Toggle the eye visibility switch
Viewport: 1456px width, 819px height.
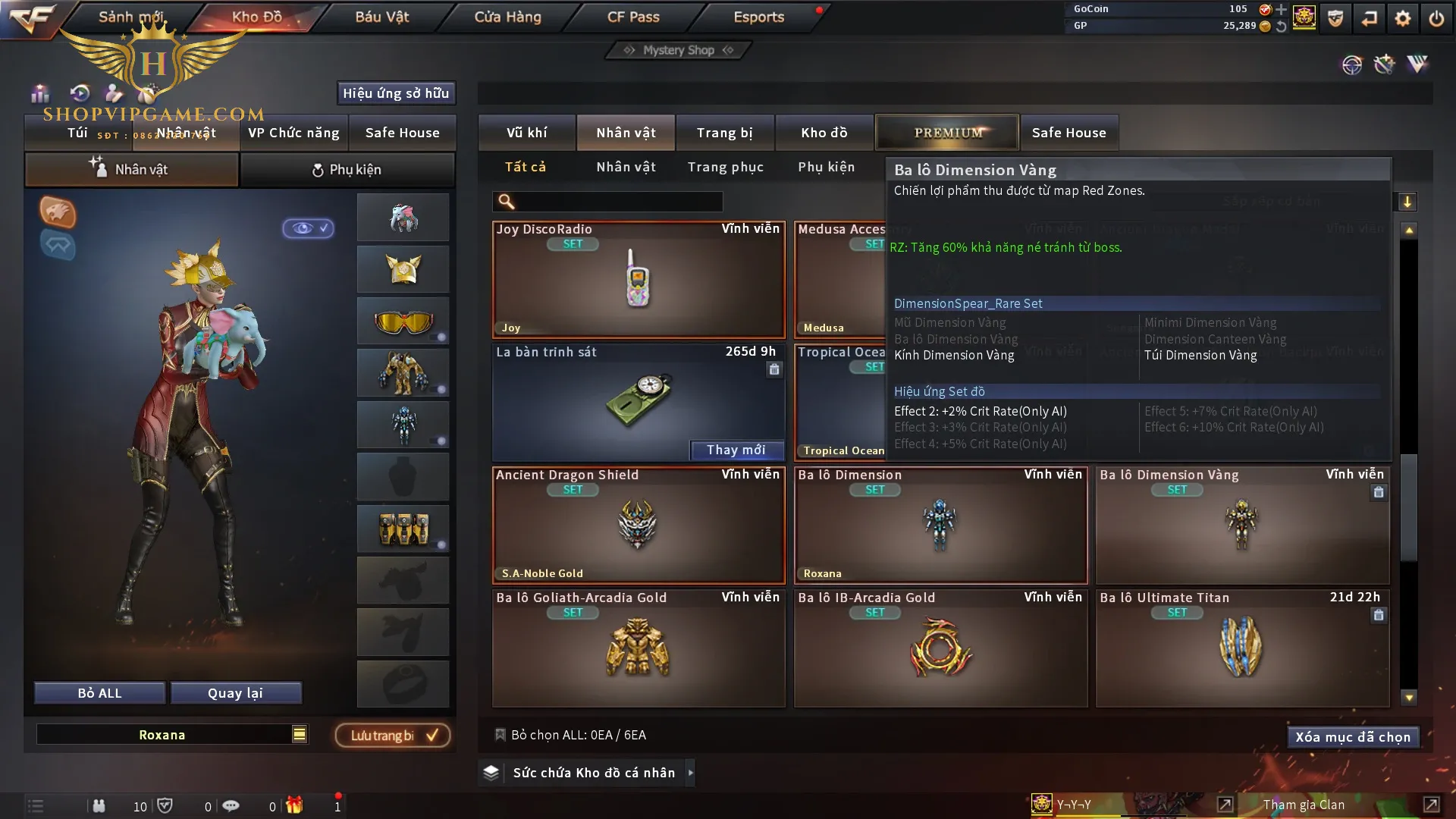(309, 227)
